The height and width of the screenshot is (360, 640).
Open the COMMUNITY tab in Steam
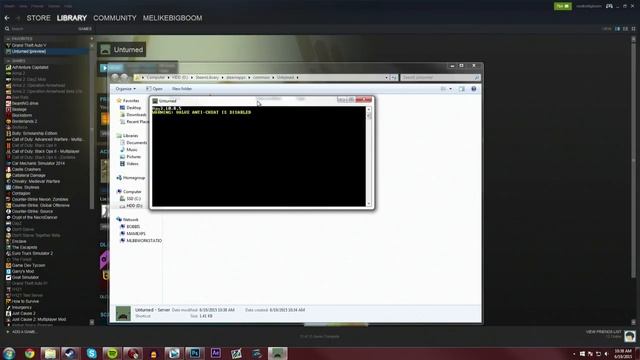[115, 18]
